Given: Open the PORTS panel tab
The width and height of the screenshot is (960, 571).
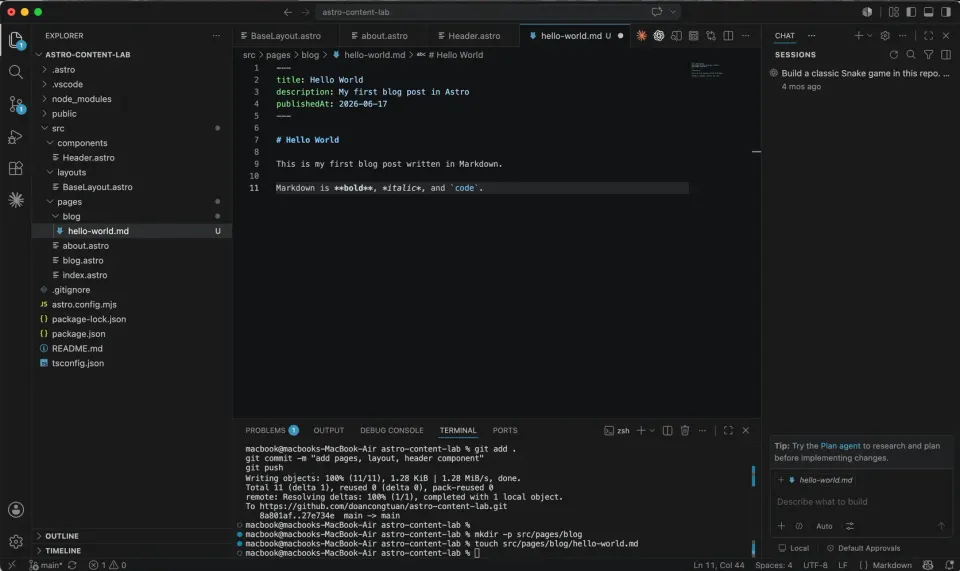Looking at the screenshot, I should 505,430.
